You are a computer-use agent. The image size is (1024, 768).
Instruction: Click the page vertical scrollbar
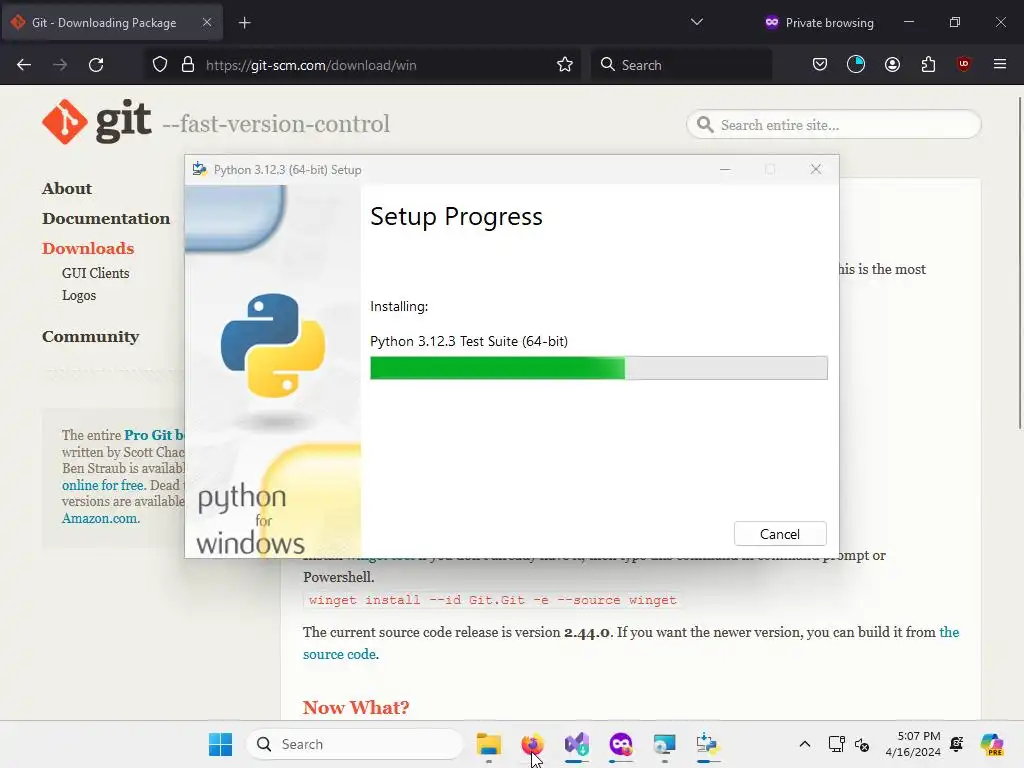pyautogui.click(x=1019, y=263)
